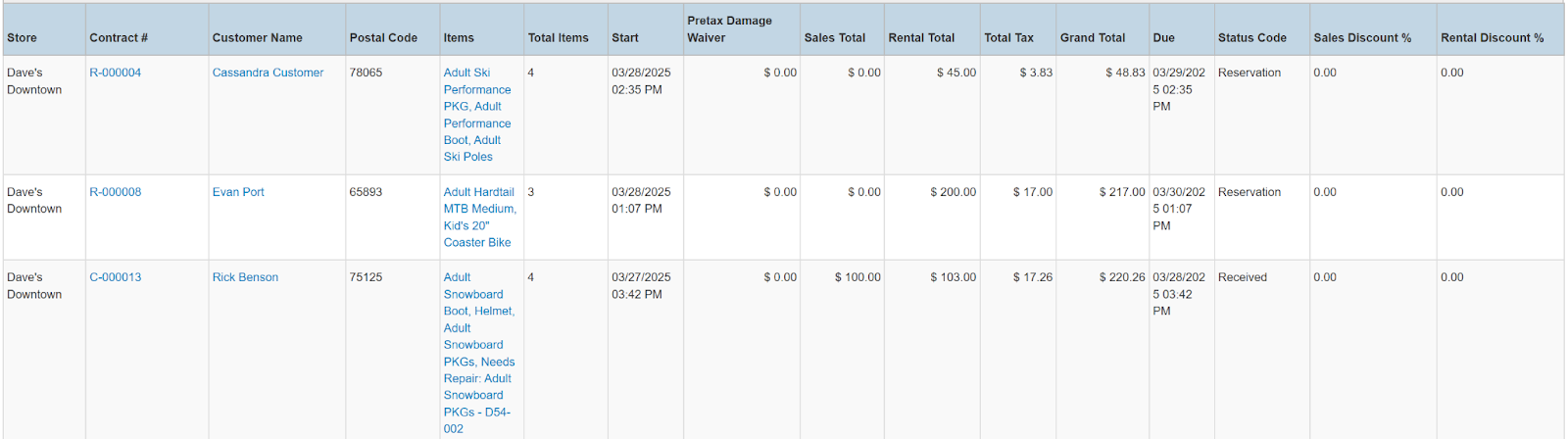Sort table by Customer Name header

point(257,38)
